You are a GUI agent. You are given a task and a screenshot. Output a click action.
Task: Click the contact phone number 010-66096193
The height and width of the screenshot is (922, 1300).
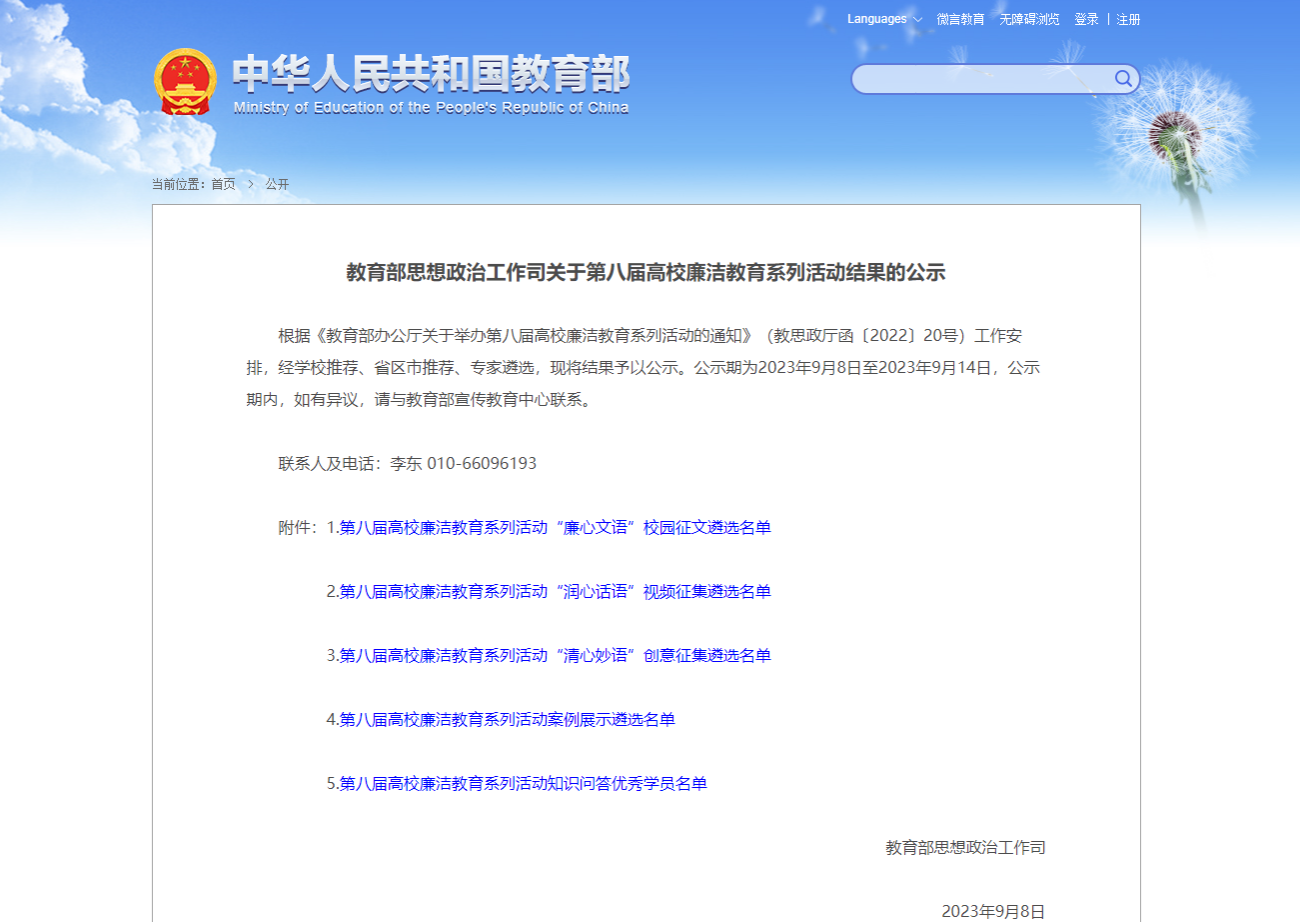481,464
